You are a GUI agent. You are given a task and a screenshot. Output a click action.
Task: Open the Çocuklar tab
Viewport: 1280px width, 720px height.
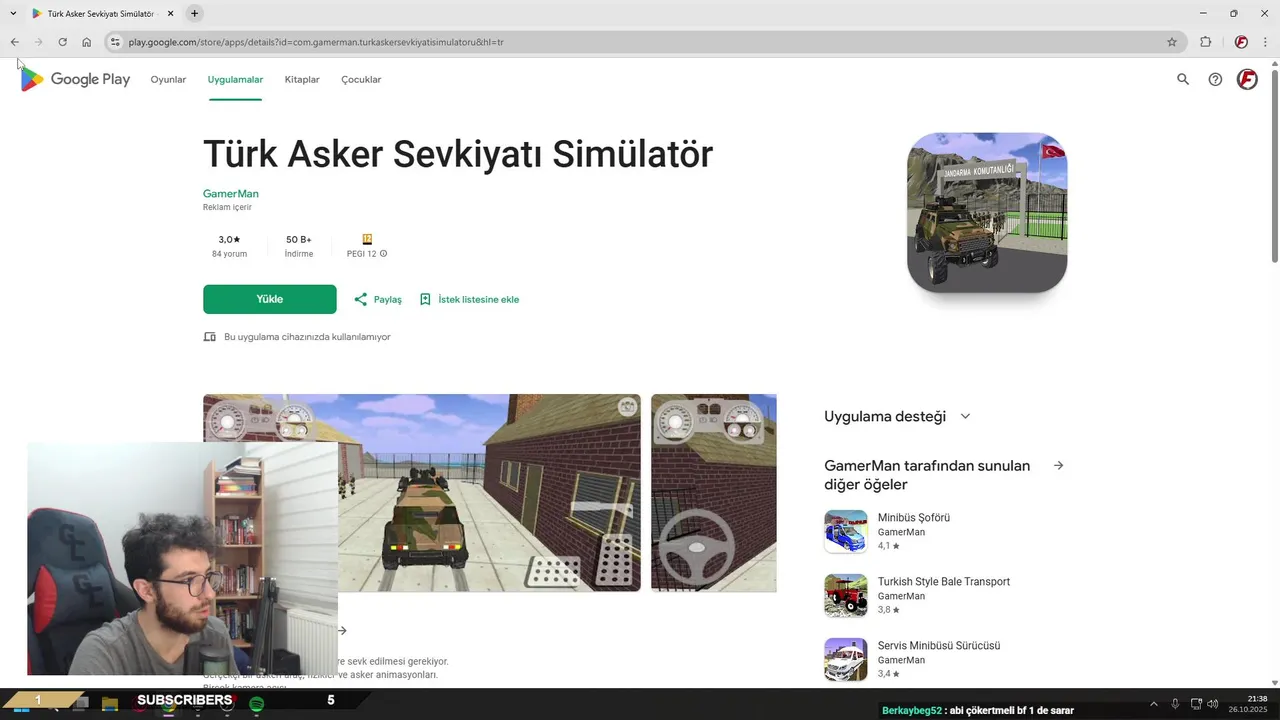tap(361, 79)
